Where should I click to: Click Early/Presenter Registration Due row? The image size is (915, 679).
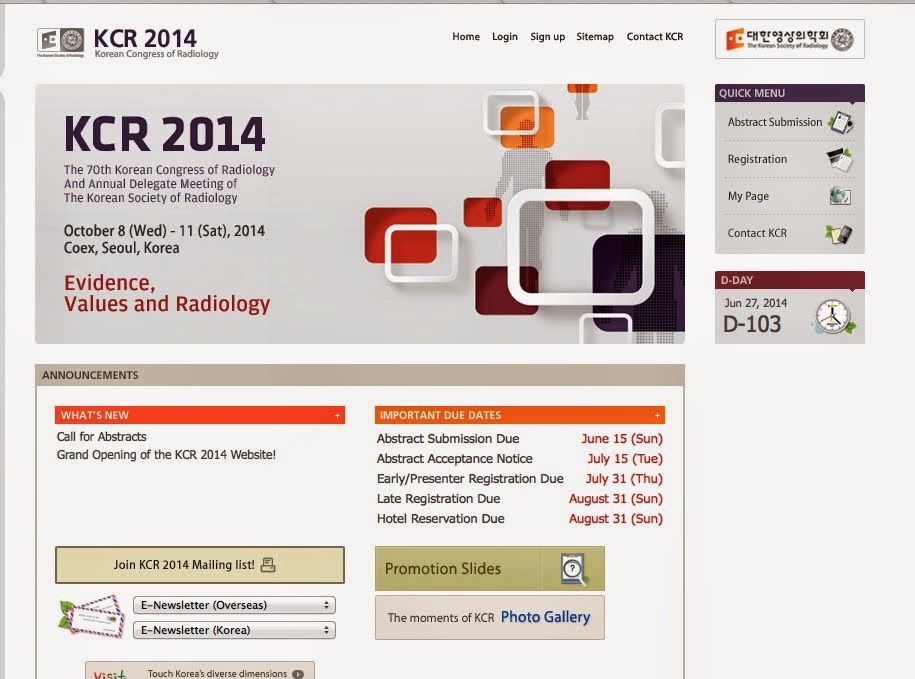519,479
